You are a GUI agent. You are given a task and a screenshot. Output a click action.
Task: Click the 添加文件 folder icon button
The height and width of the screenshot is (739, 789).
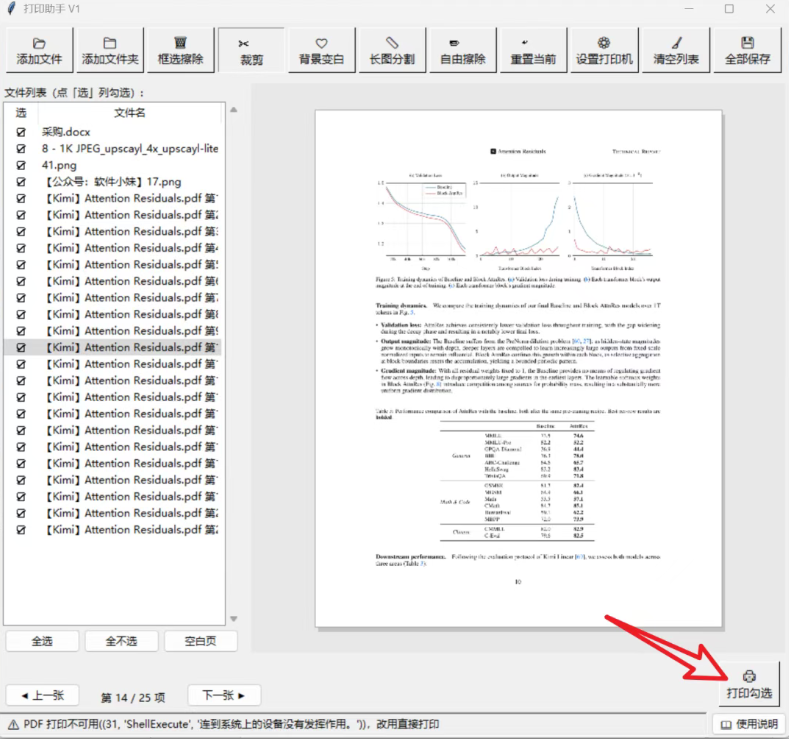click(39, 51)
